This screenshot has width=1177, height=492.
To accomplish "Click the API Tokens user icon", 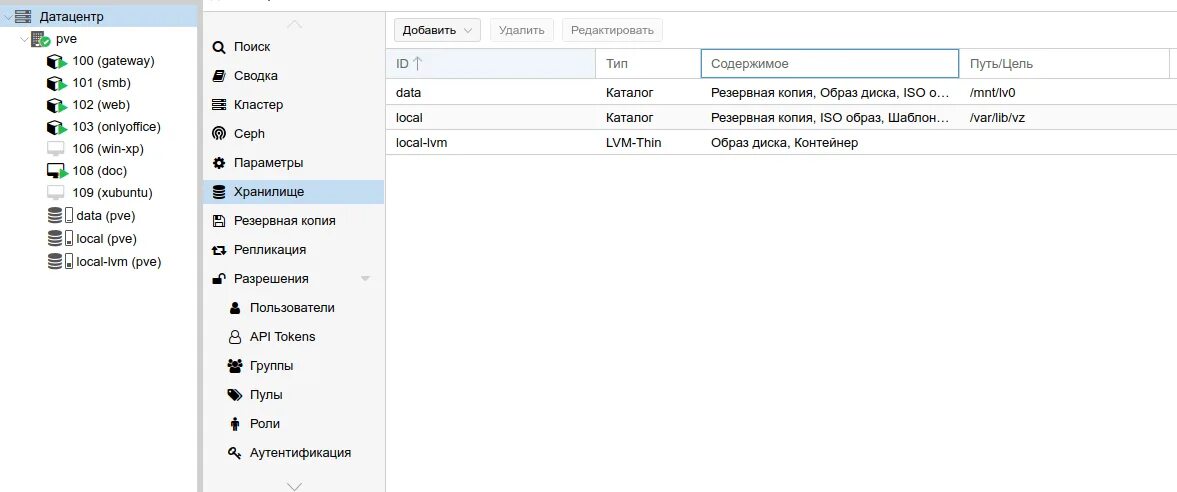I will pyautogui.click(x=235, y=337).
